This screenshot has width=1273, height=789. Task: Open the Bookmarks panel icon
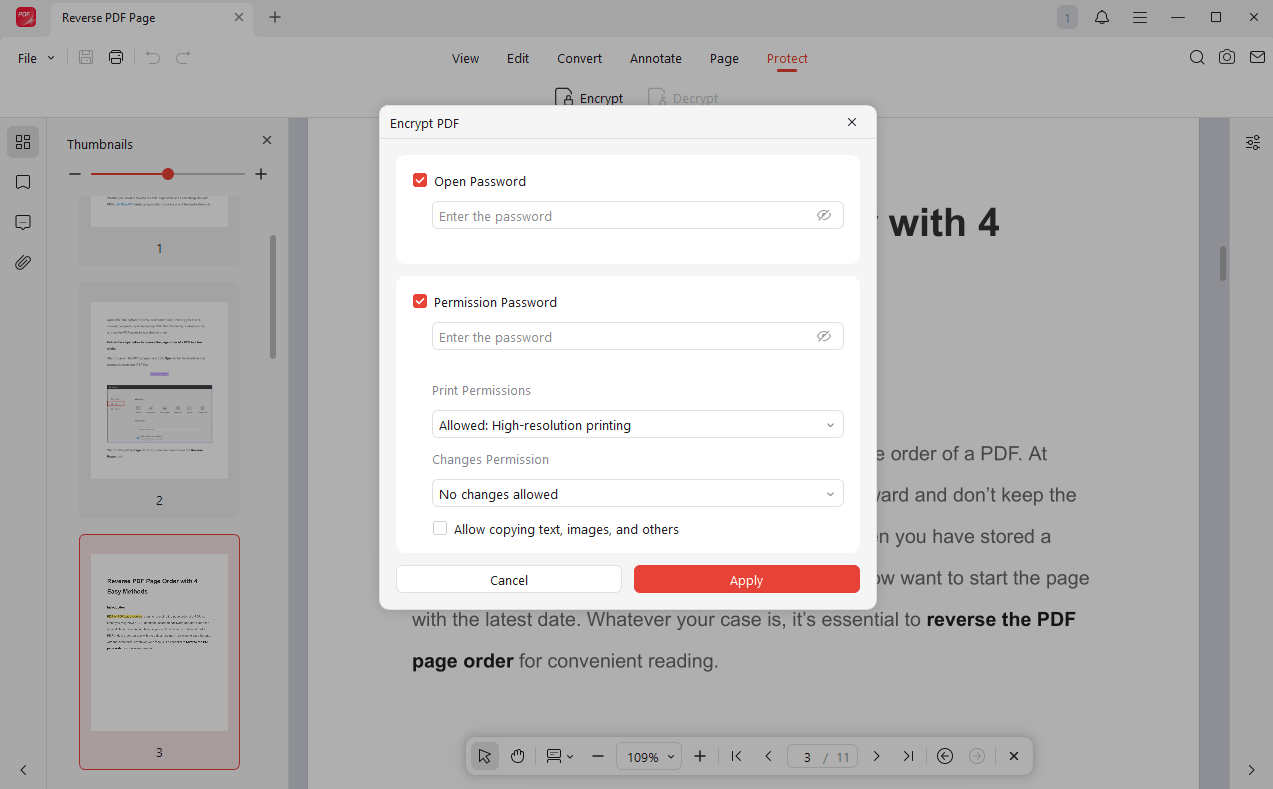point(23,182)
